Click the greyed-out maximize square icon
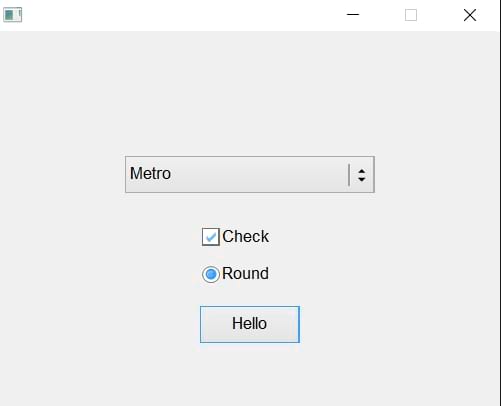This screenshot has width=501, height=406. pos(411,15)
